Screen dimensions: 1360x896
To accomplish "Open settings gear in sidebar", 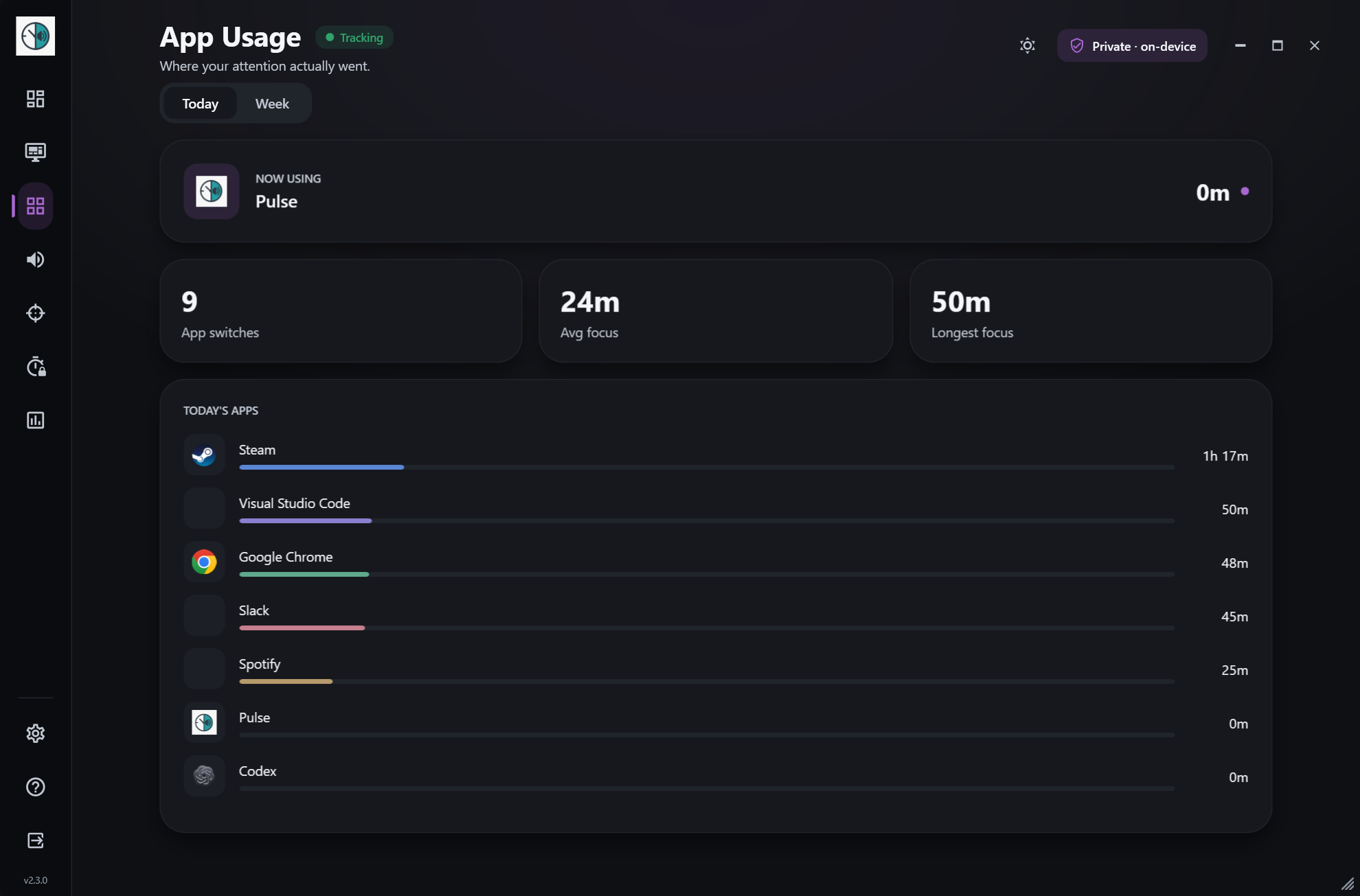I will [35, 733].
